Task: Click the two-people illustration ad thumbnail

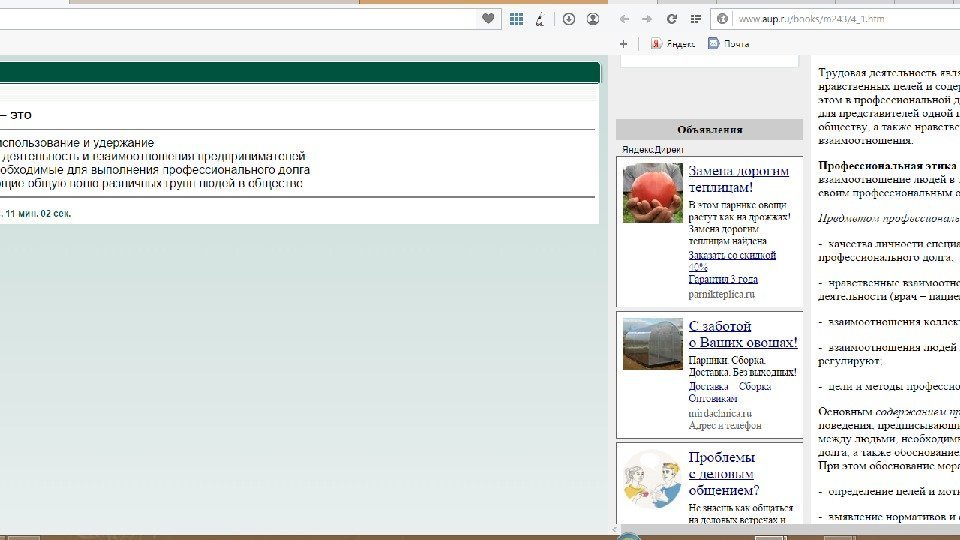Action: point(653,480)
